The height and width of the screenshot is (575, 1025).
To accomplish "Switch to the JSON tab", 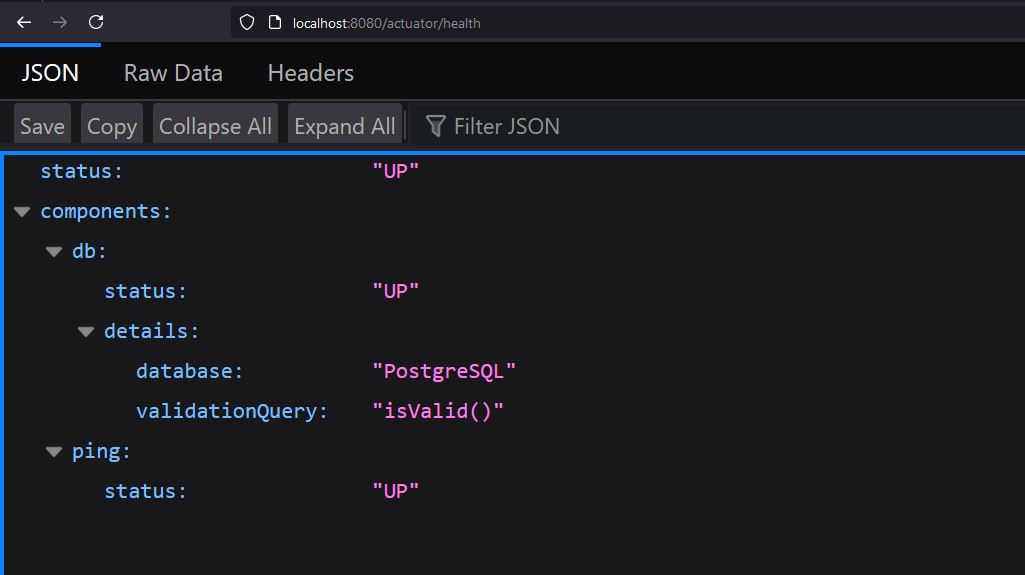I will (x=50, y=73).
